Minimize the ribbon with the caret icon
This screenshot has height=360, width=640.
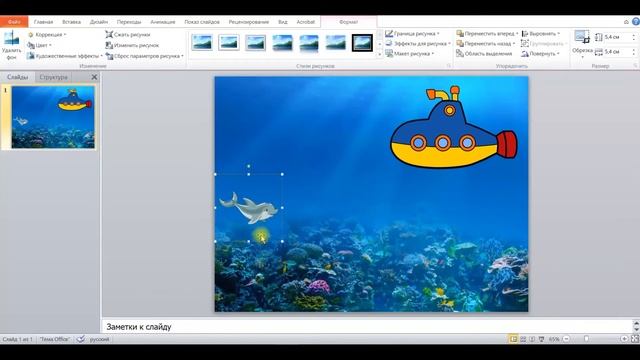(x=626, y=22)
